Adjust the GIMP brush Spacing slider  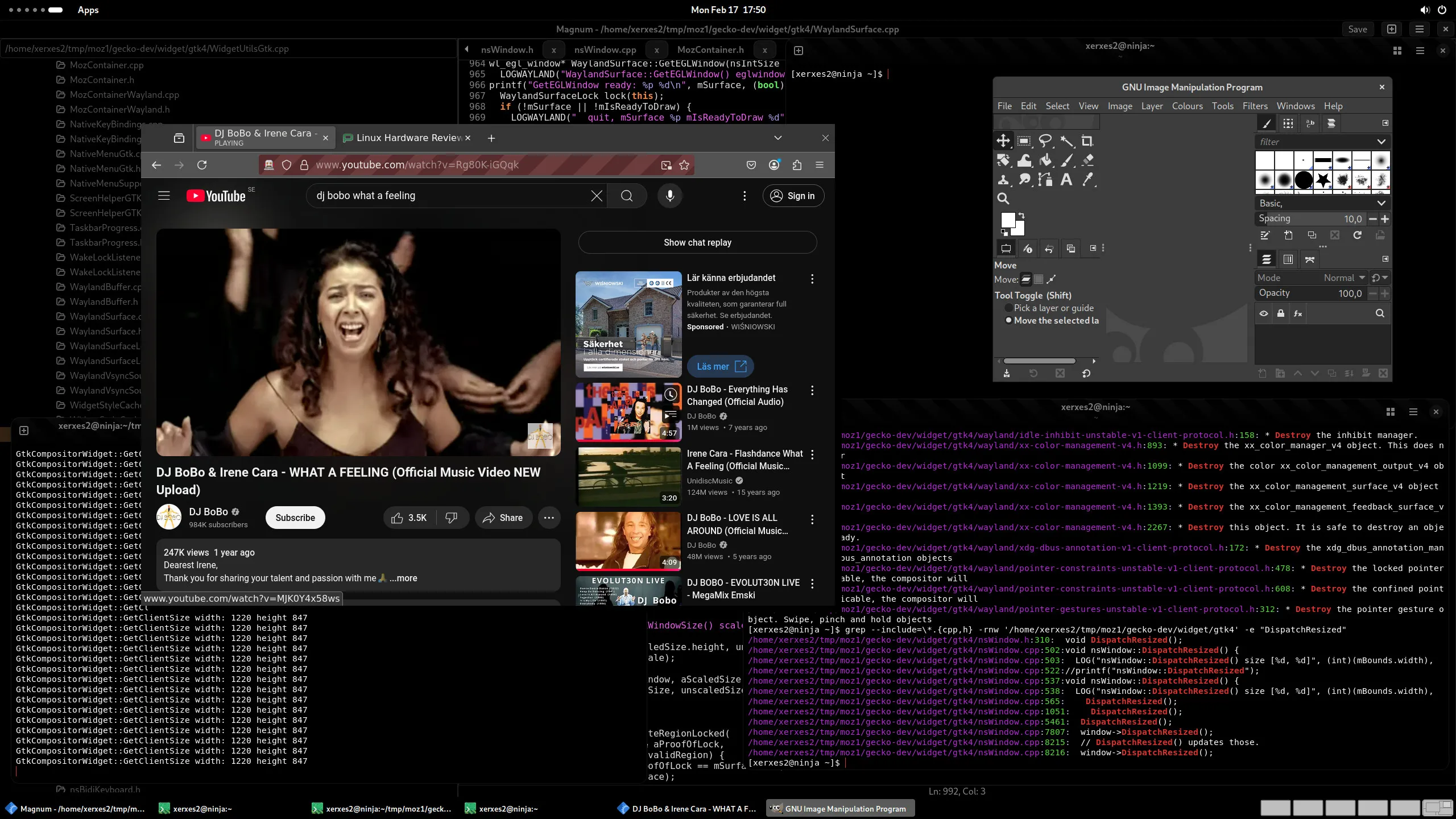click(1310, 218)
